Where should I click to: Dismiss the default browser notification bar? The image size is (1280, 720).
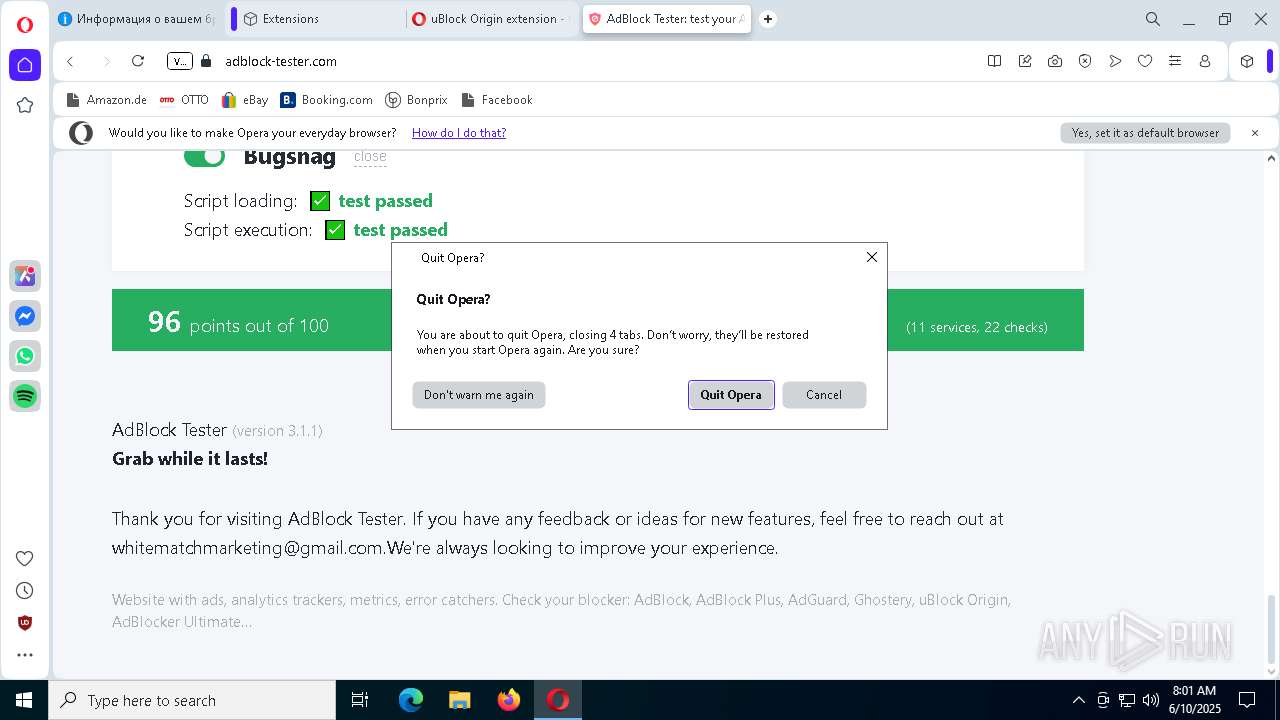tap(1255, 133)
